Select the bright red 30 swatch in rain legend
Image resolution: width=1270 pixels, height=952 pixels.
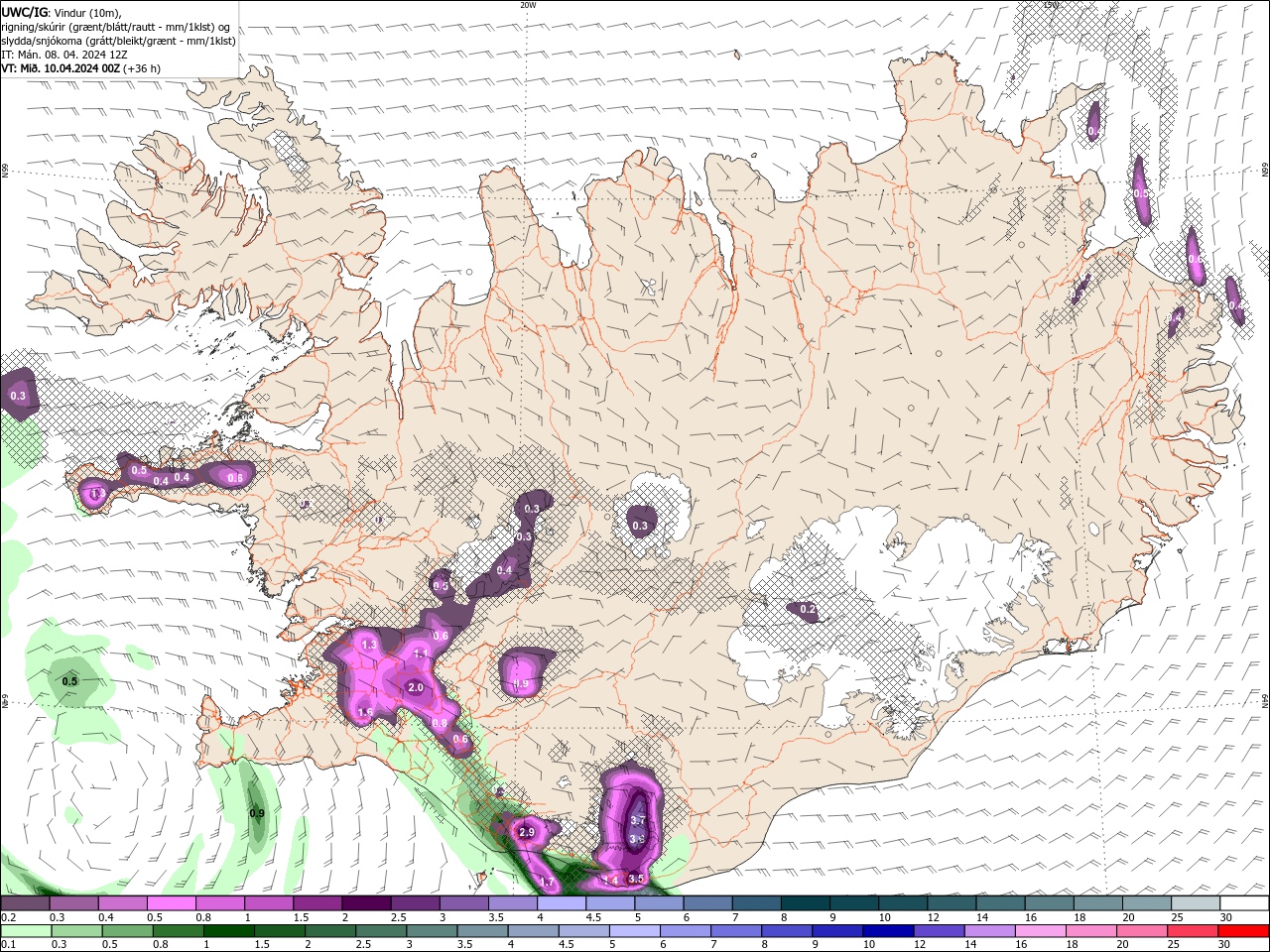point(1244,931)
